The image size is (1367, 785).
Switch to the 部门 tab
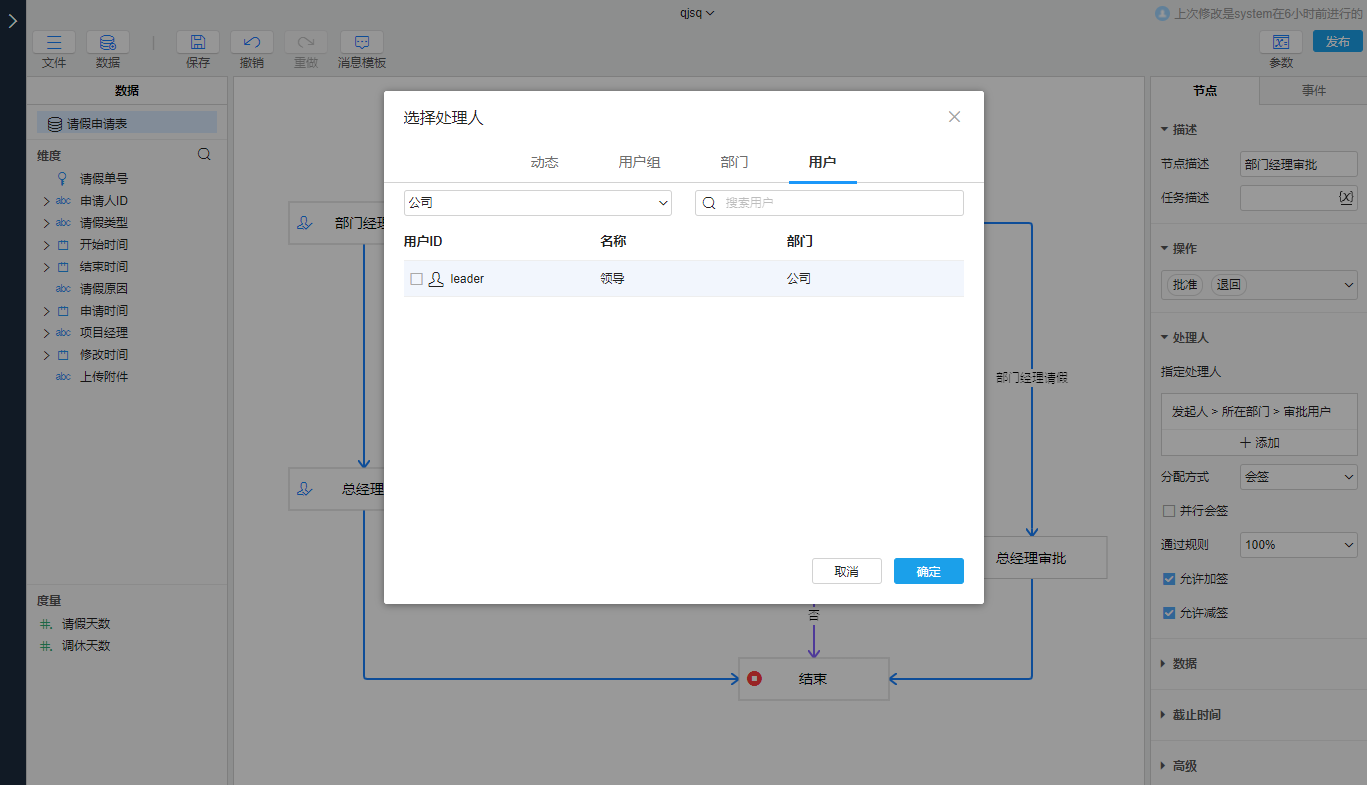(734, 162)
